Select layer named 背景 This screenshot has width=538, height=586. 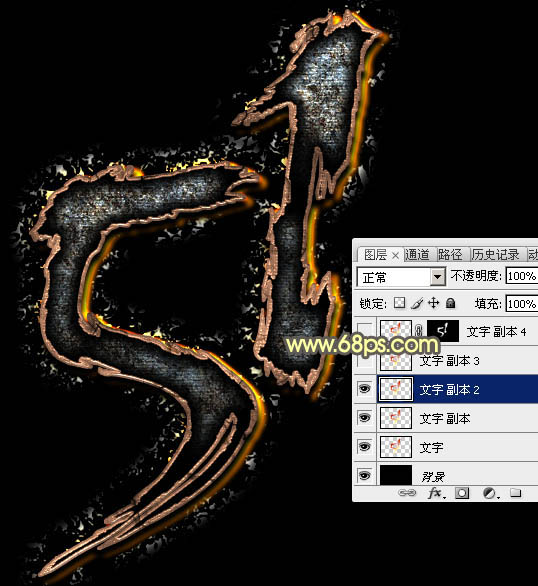tap(433, 476)
